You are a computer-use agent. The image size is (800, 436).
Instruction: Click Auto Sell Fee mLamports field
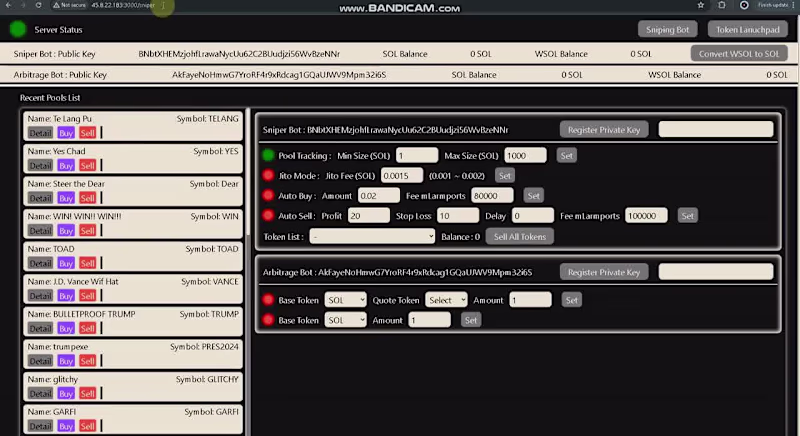click(646, 215)
